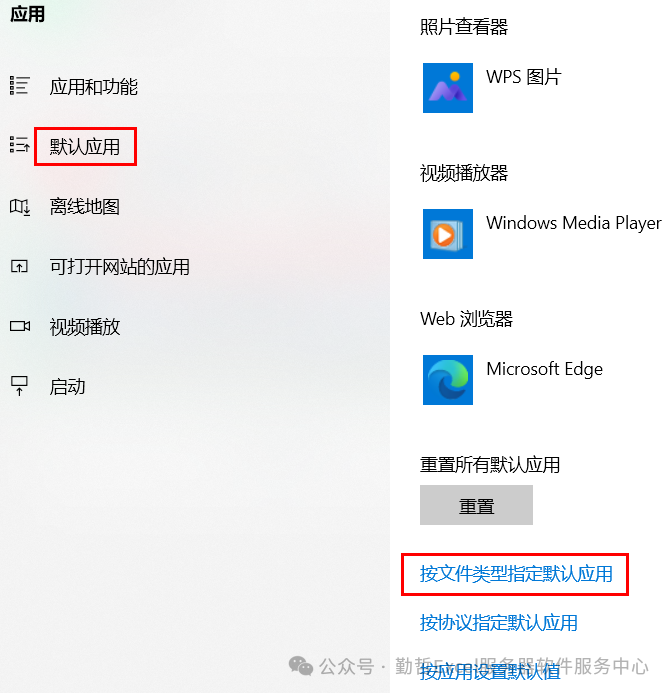
Task: Click the 启动 startup icon
Action: tap(19, 386)
